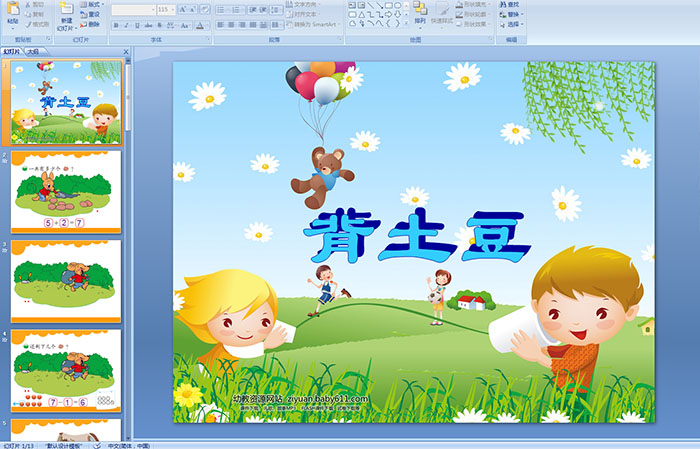The width and height of the screenshot is (700, 449).
Task: Toggle Strikethrough (abc) formatting
Action: pyautogui.click(x=148, y=25)
